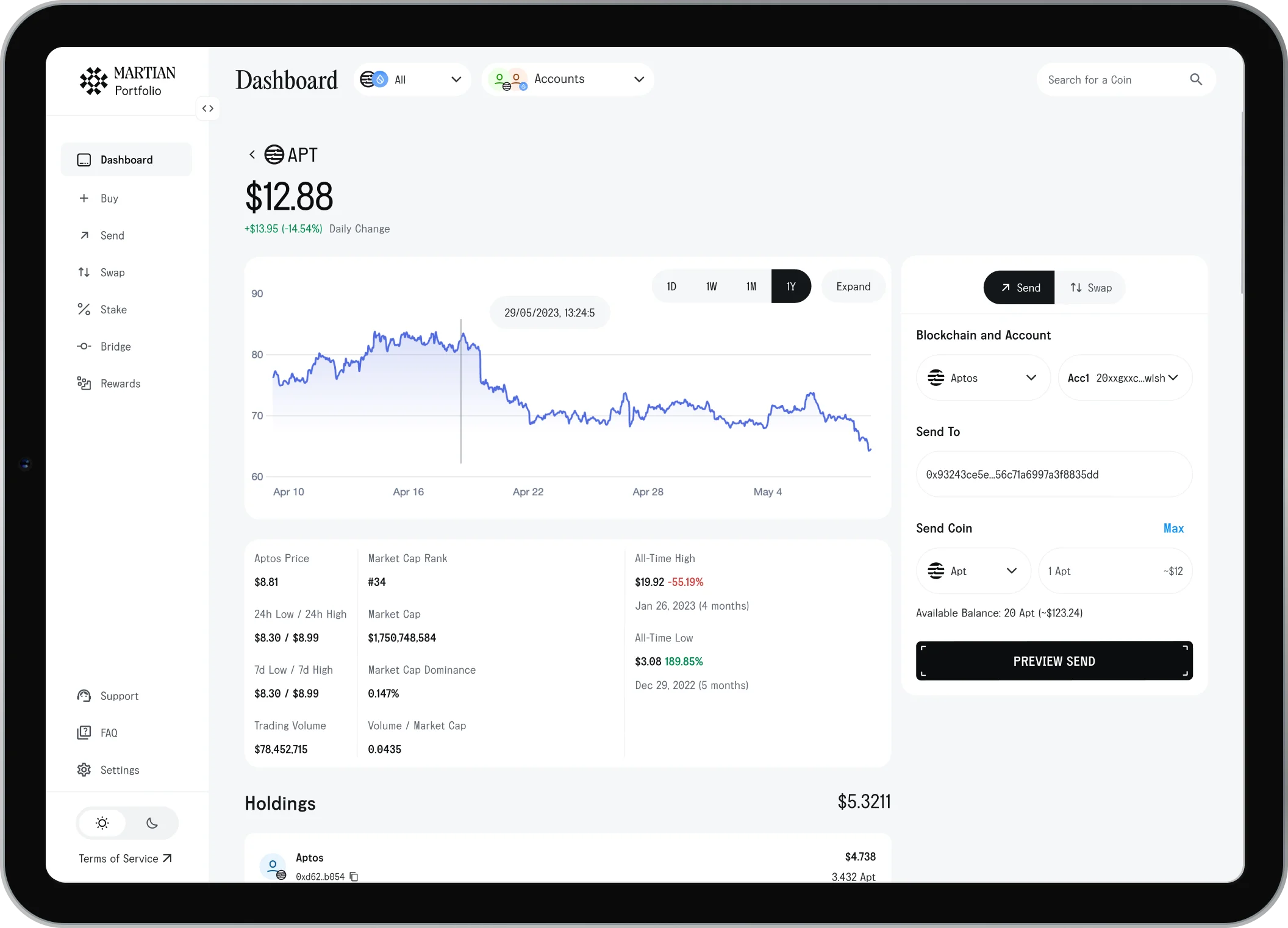The width and height of the screenshot is (1288, 928).
Task: Select the 1Y chart timeframe tab
Action: [791, 287]
